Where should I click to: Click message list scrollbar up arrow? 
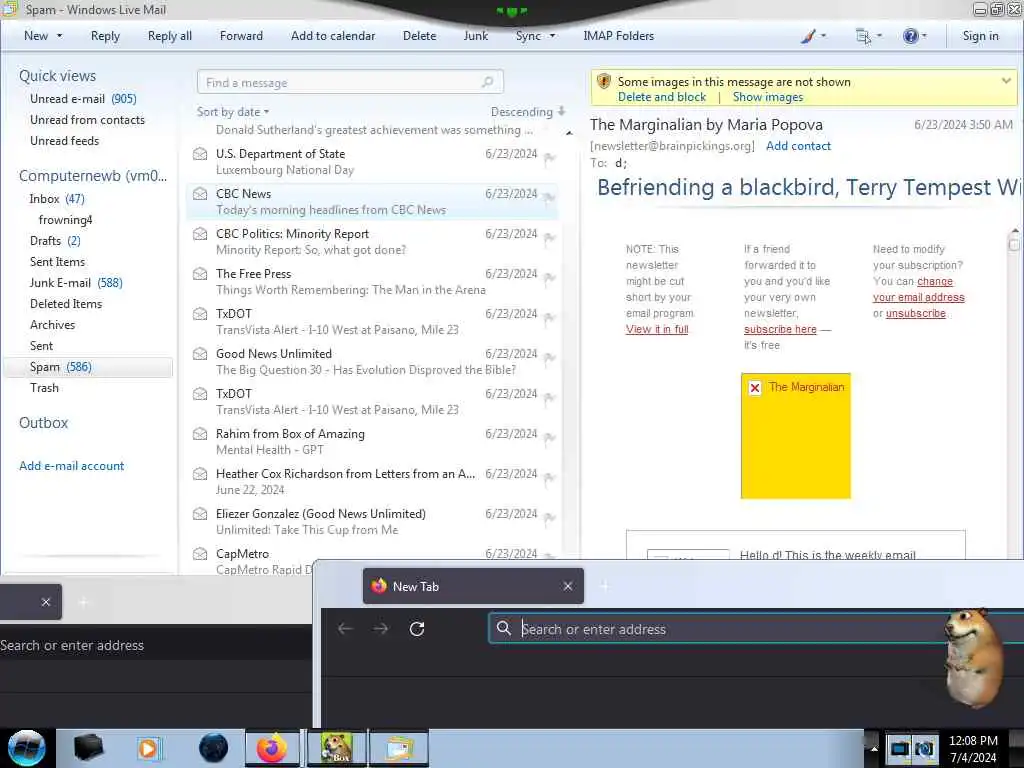pos(569,133)
